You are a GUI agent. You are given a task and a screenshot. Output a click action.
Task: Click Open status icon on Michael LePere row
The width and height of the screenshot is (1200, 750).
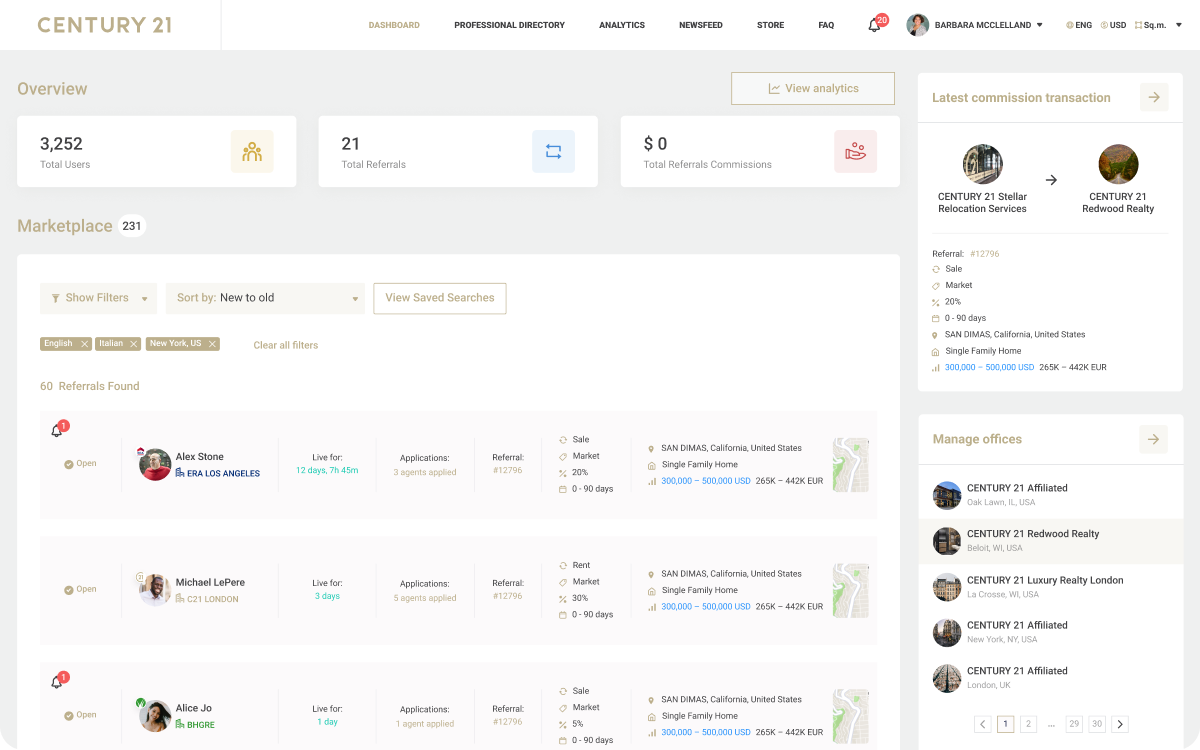[69, 590]
